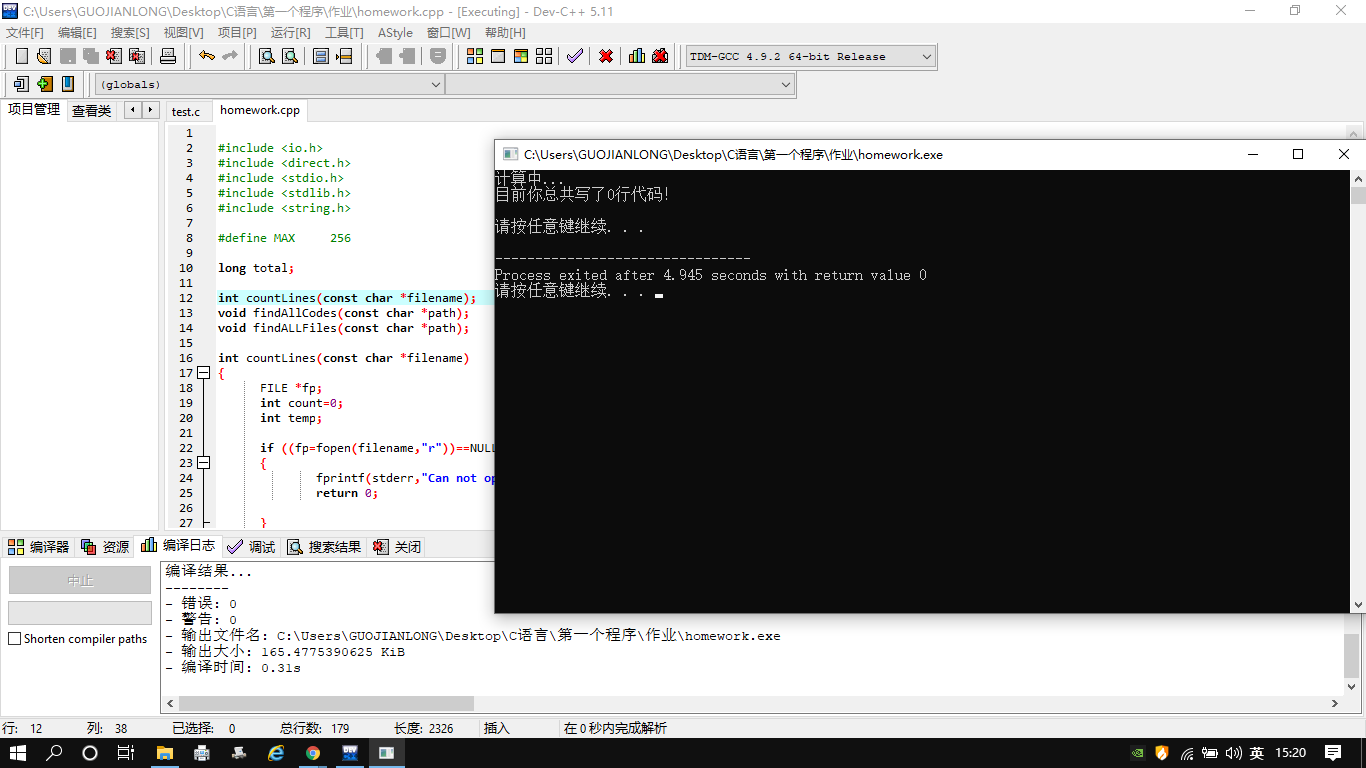This screenshot has height=768, width=1366.
Task: Collapse the code fold marker at line 17
Action: [204, 373]
